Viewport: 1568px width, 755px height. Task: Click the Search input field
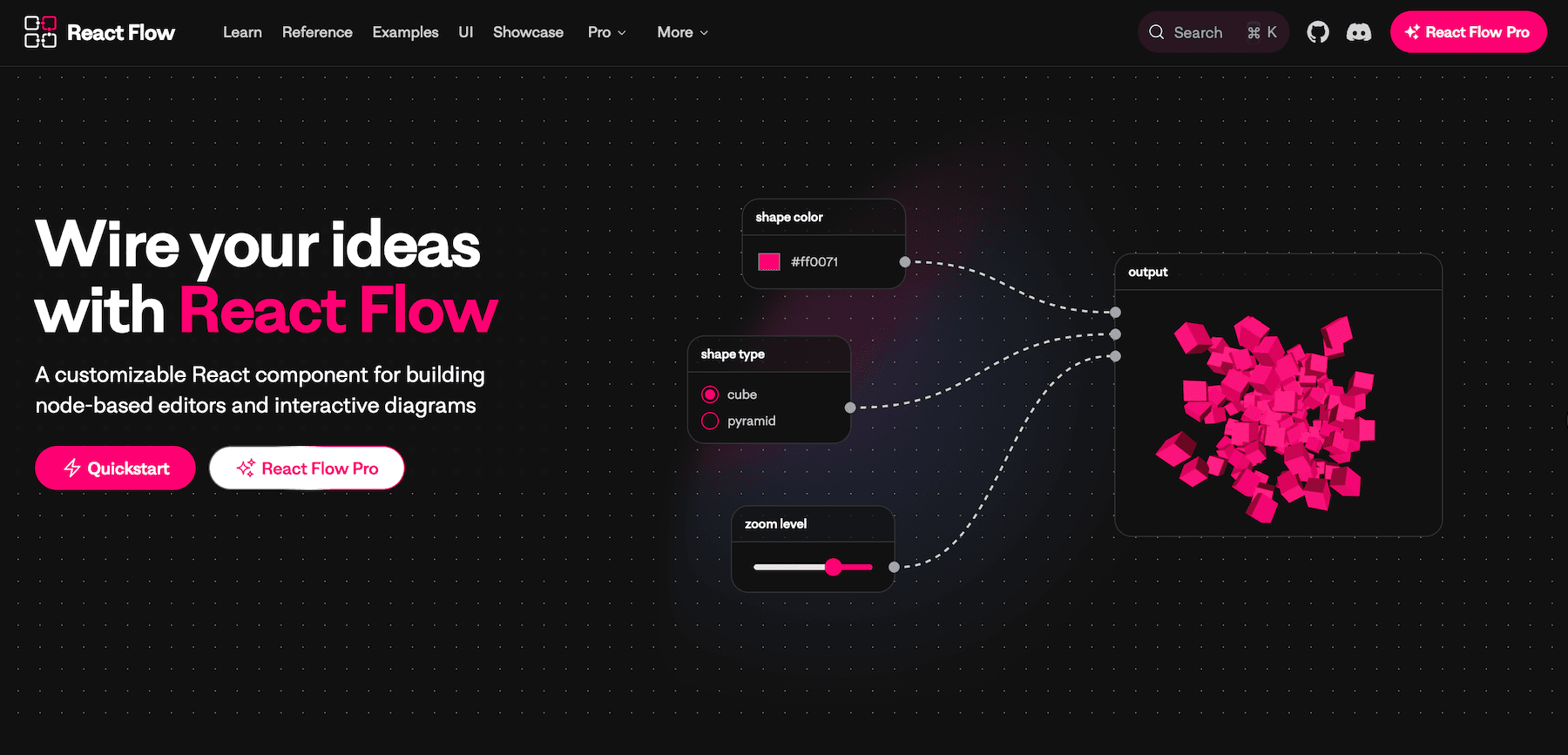[1213, 32]
